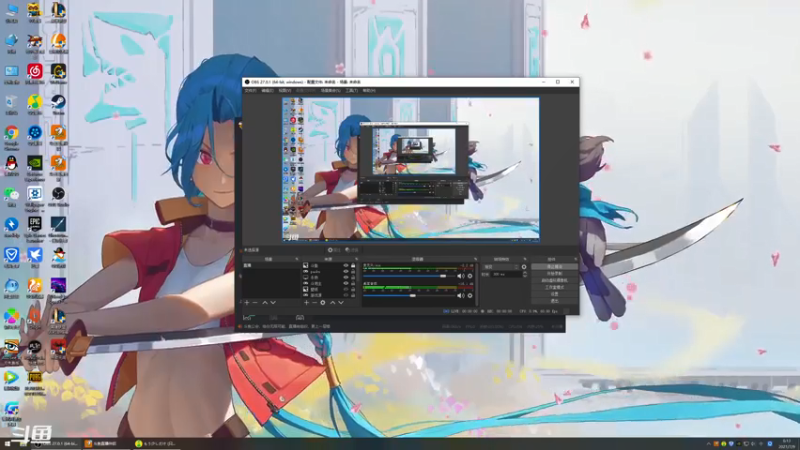Image resolution: width=800 pixels, height=450 pixels.
Task: Click the OBS preview canvas
Action: tap(411, 169)
